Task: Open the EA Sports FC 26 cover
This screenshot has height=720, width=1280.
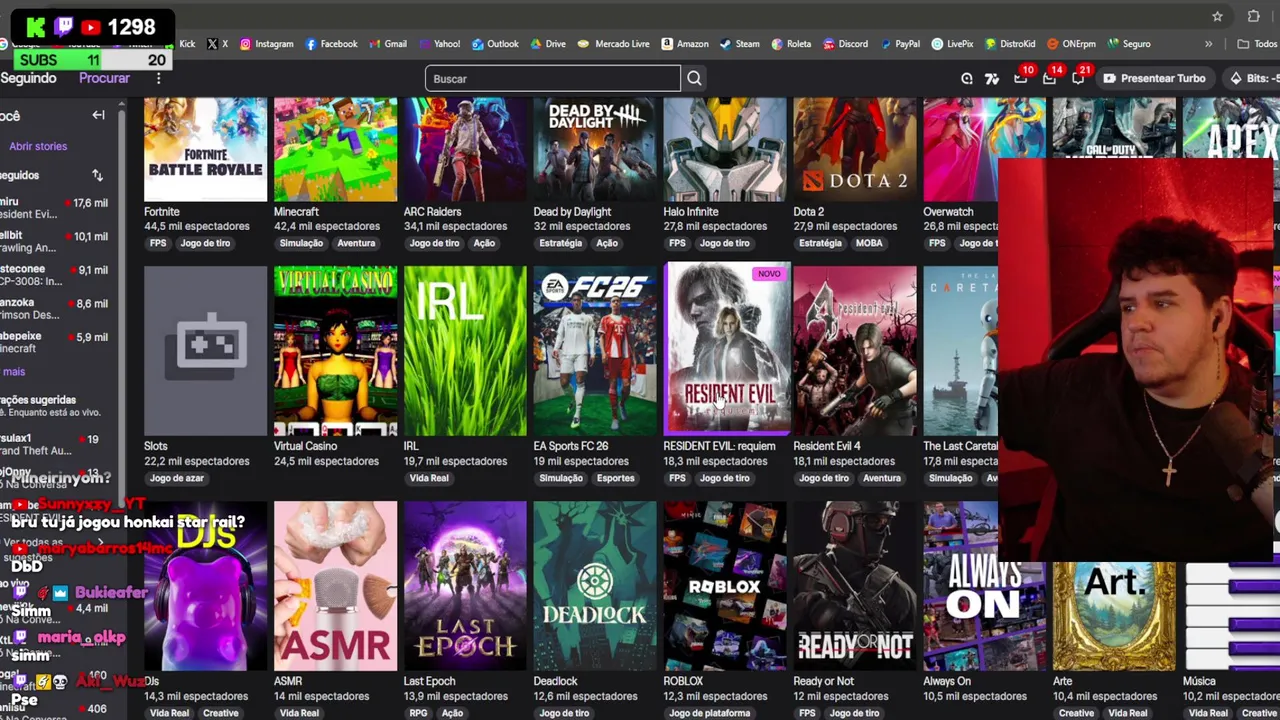Action: tap(595, 351)
